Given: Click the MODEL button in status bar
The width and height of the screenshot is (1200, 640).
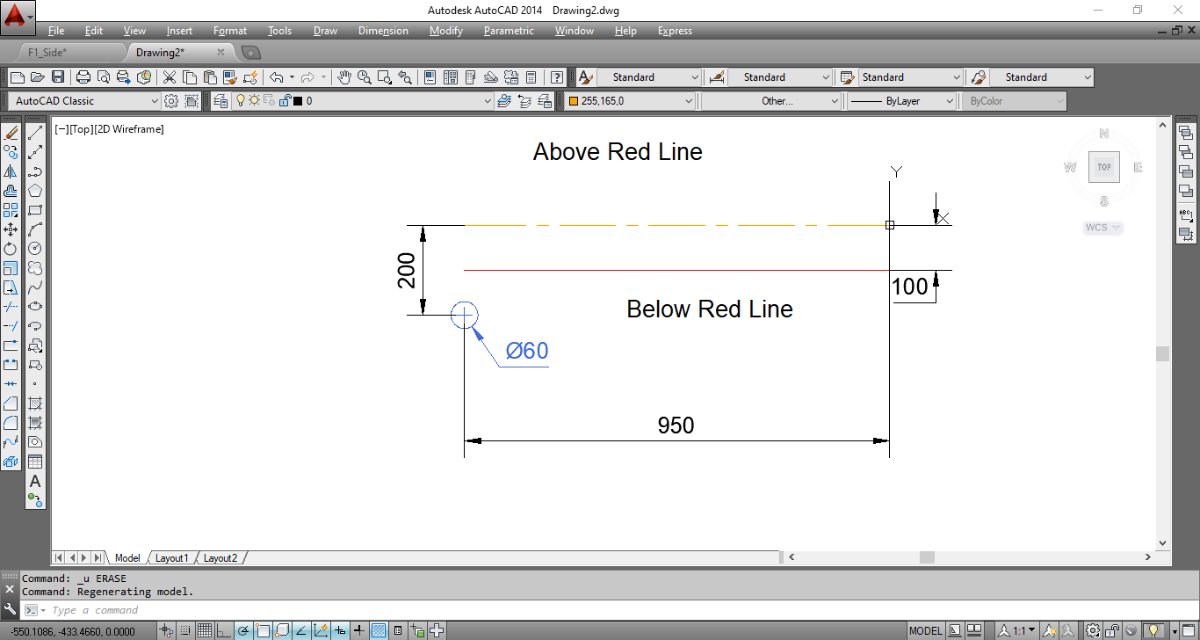Looking at the screenshot, I should (925, 630).
